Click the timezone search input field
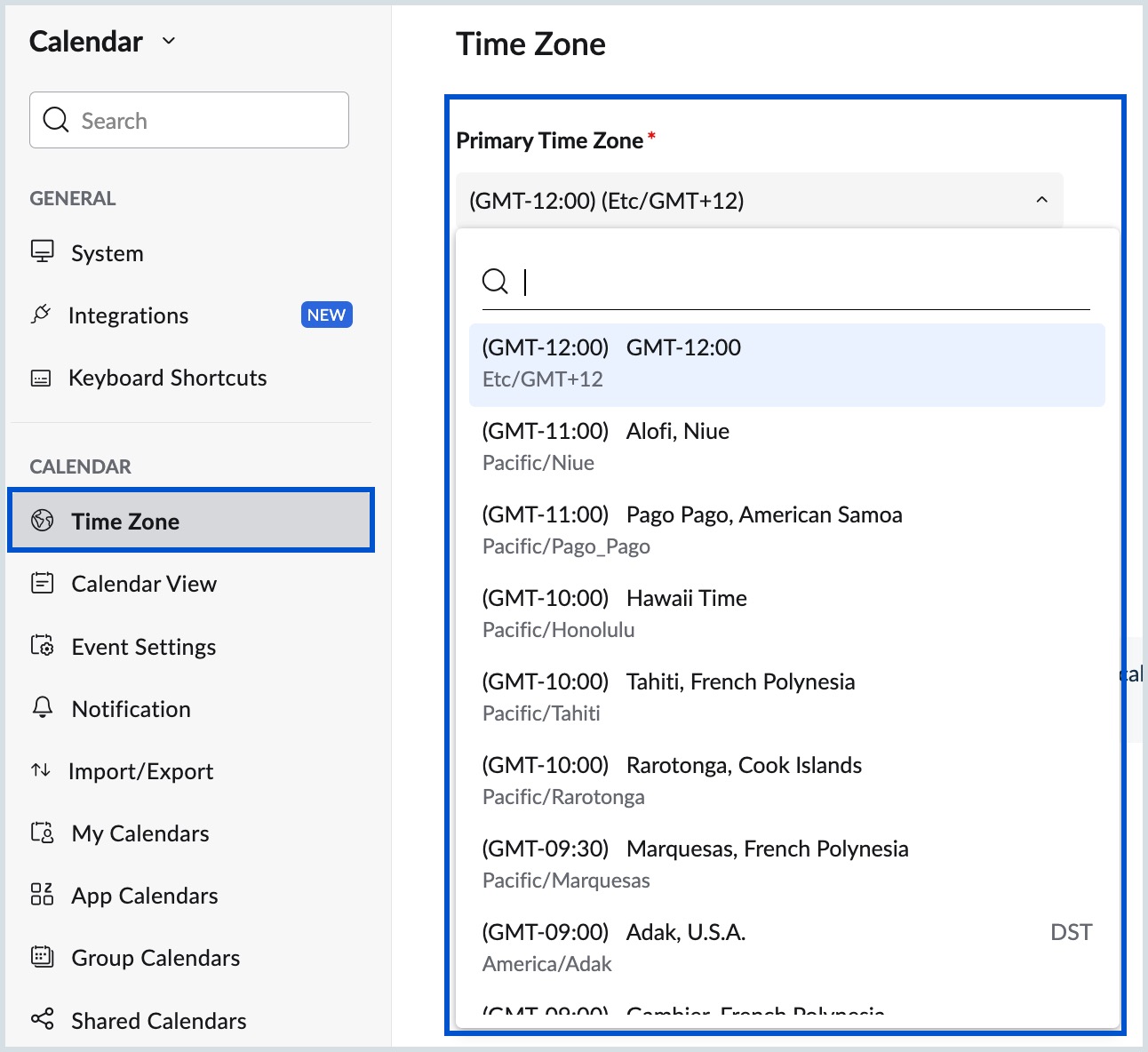The width and height of the screenshot is (1148, 1052). click(800, 283)
